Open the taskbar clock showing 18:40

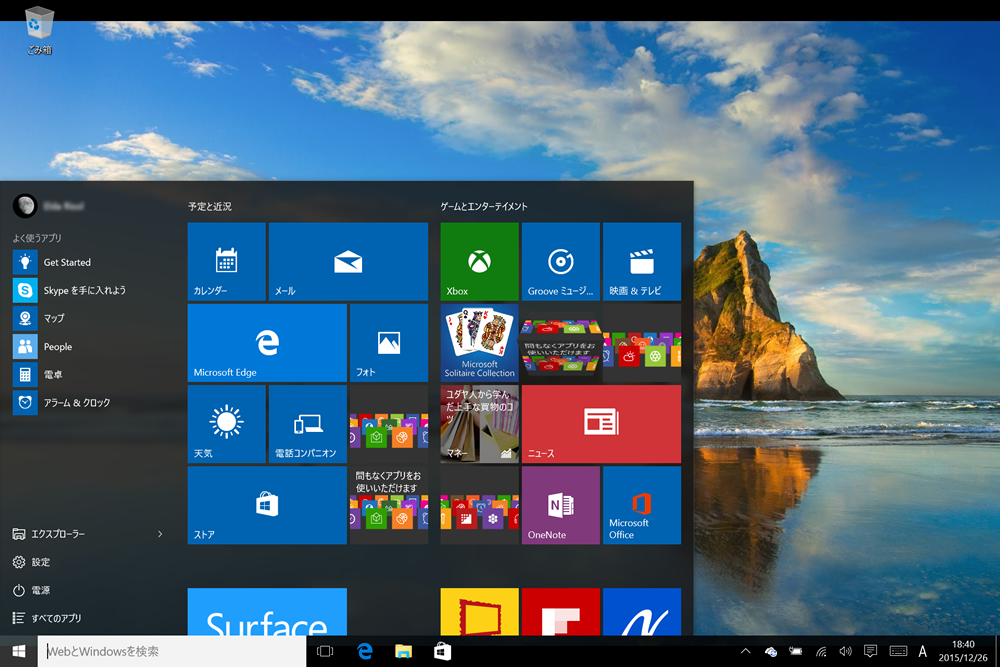[x=963, y=651]
